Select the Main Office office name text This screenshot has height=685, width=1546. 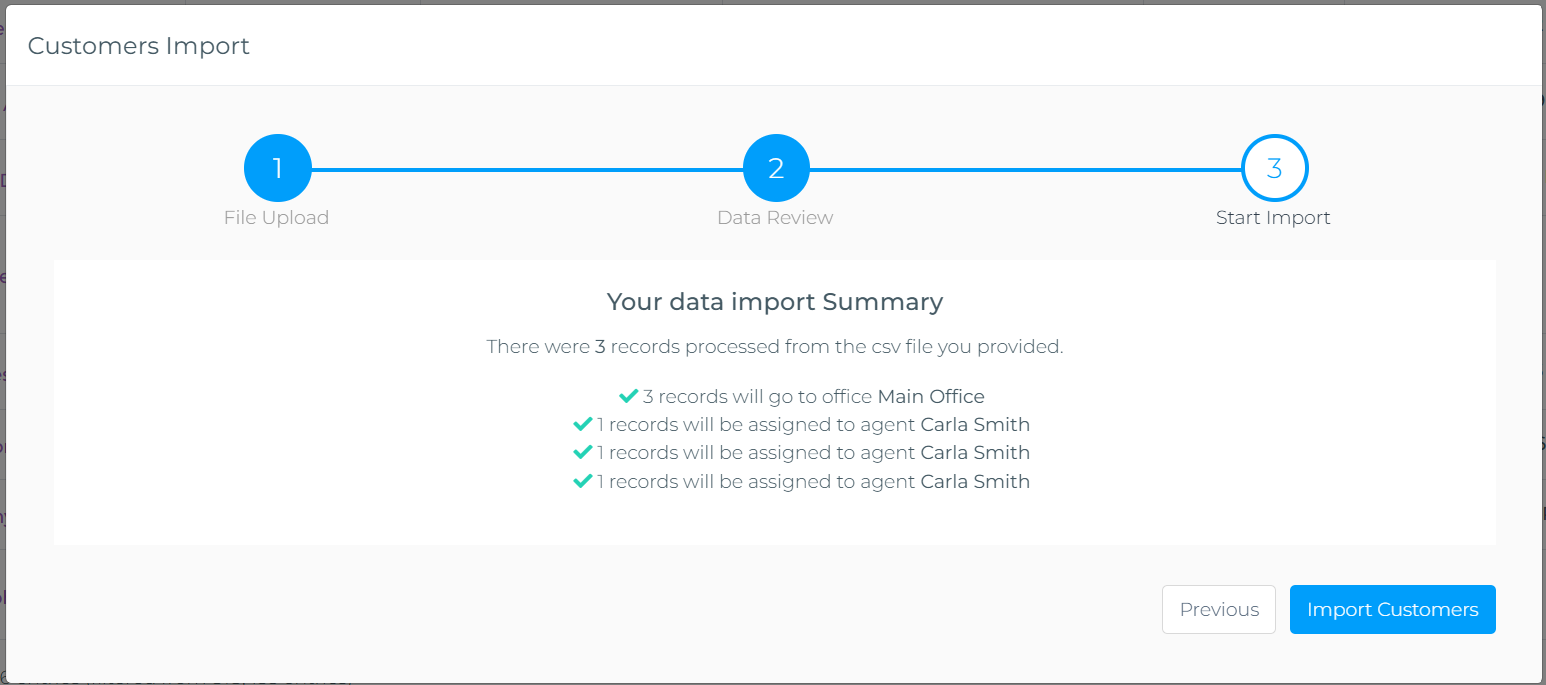tap(930, 396)
